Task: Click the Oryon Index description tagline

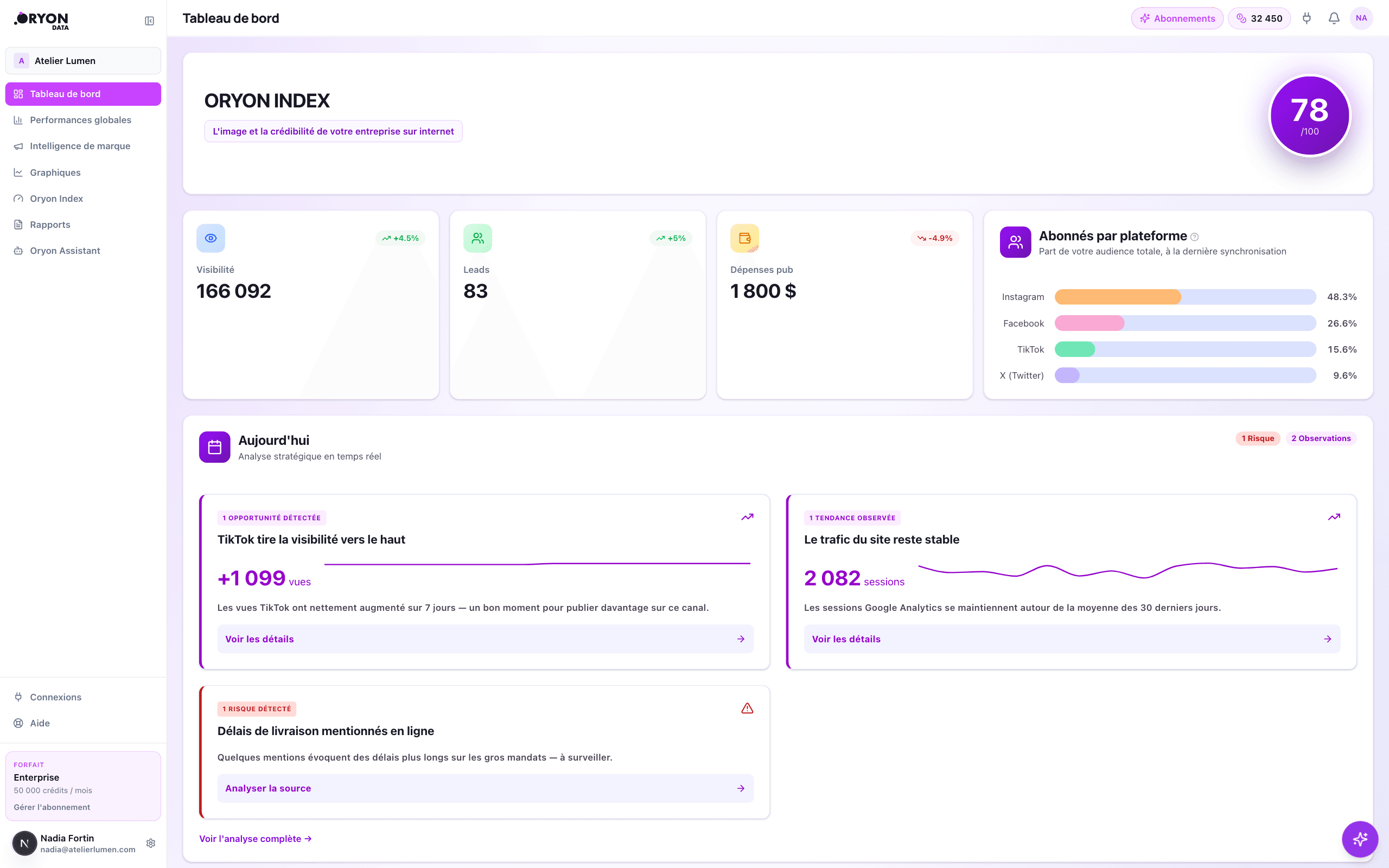Action: [333, 131]
